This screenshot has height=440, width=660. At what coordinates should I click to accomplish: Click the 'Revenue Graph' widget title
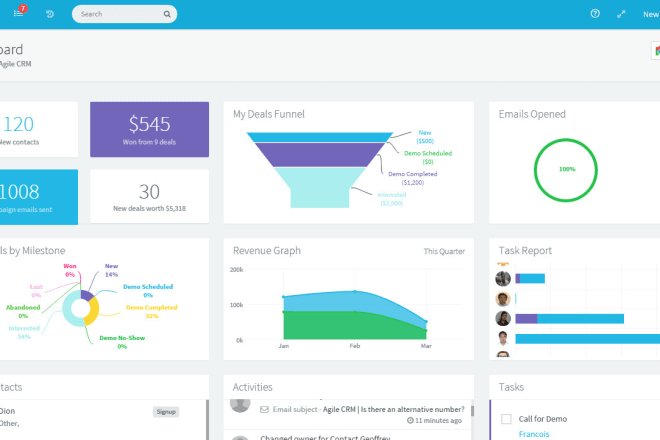tap(267, 251)
